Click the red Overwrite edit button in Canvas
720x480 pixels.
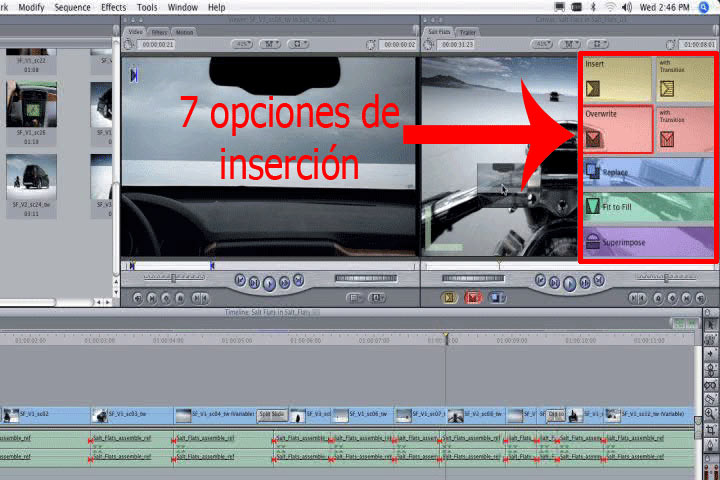point(472,298)
